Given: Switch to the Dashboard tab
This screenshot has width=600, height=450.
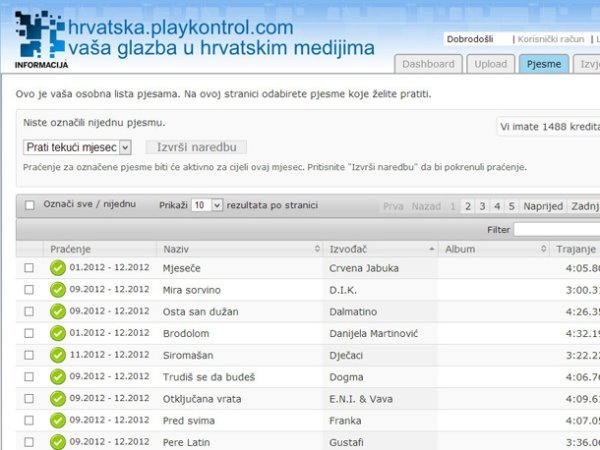Looking at the screenshot, I should (427, 64).
